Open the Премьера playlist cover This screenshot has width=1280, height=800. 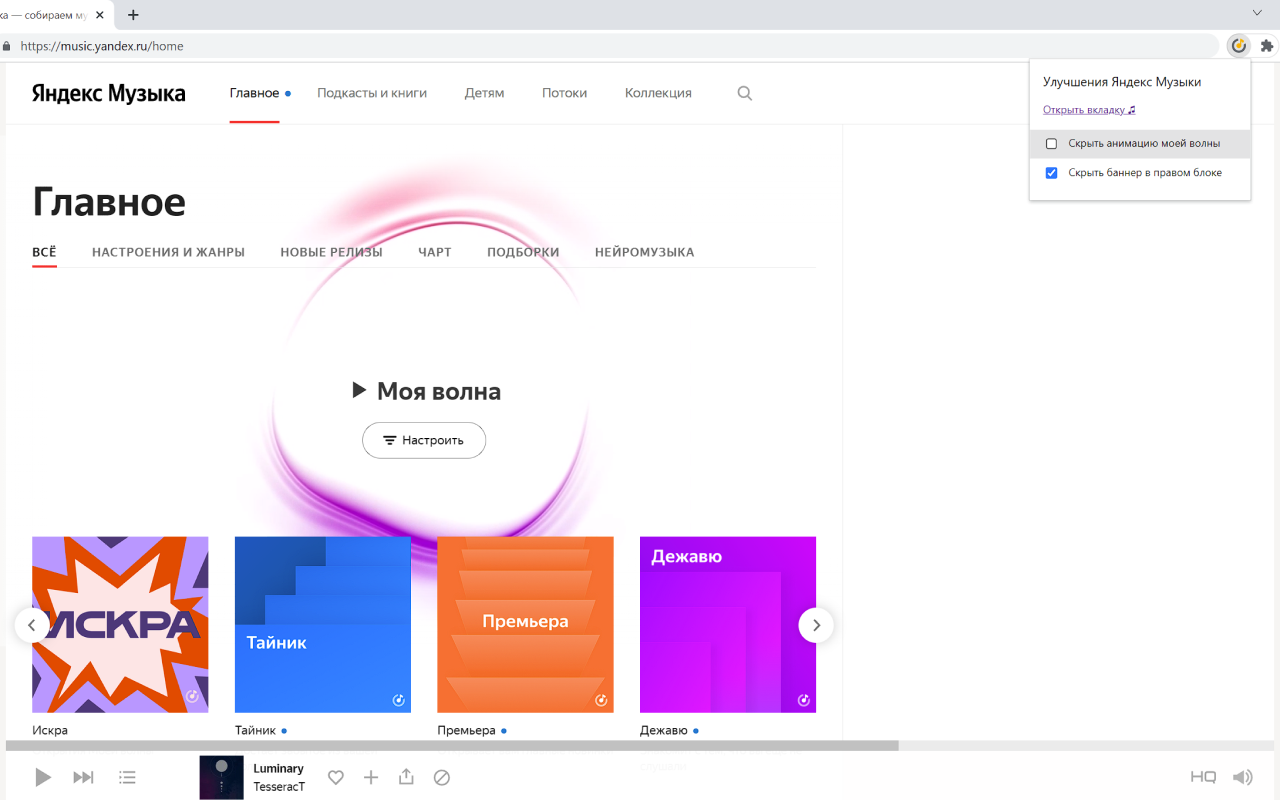(x=525, y=625)
